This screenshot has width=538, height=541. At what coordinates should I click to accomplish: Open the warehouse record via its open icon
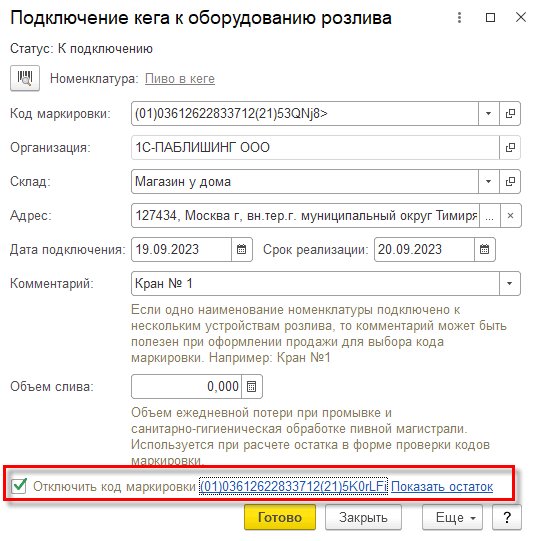click(x=510, y=181)
